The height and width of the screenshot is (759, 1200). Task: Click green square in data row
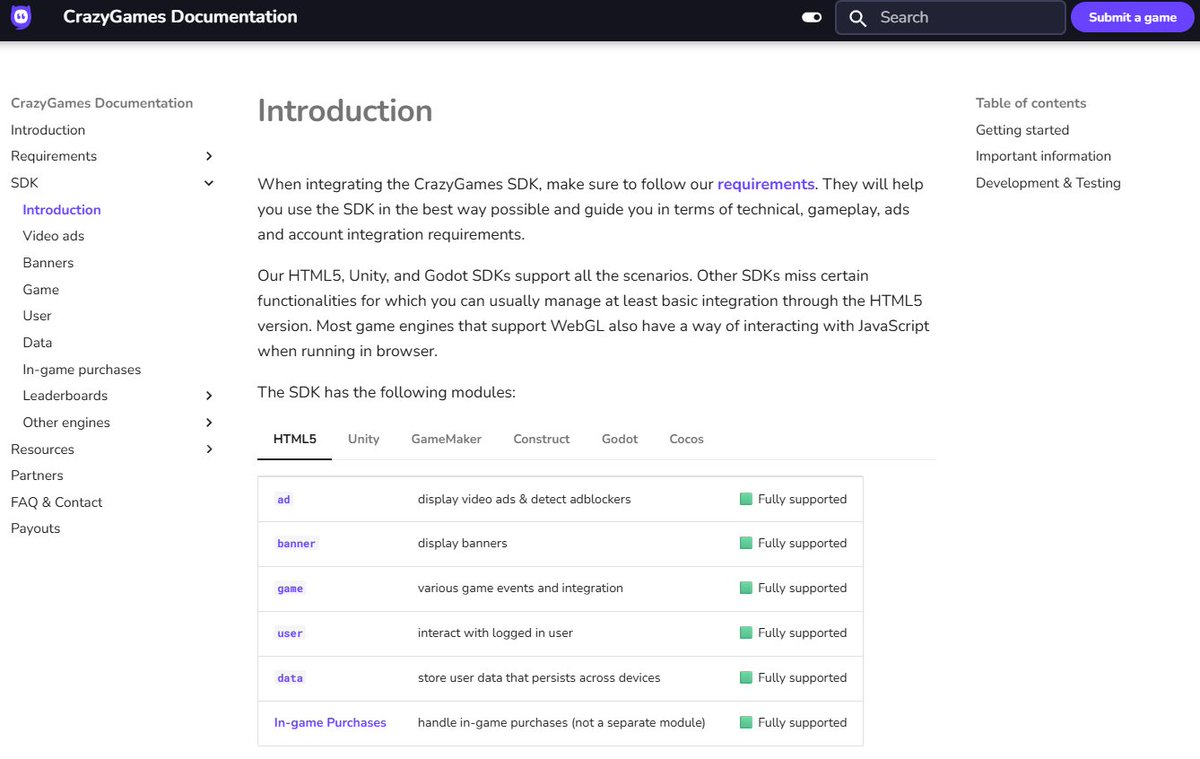pyautogui.click(x=746, y=677)
